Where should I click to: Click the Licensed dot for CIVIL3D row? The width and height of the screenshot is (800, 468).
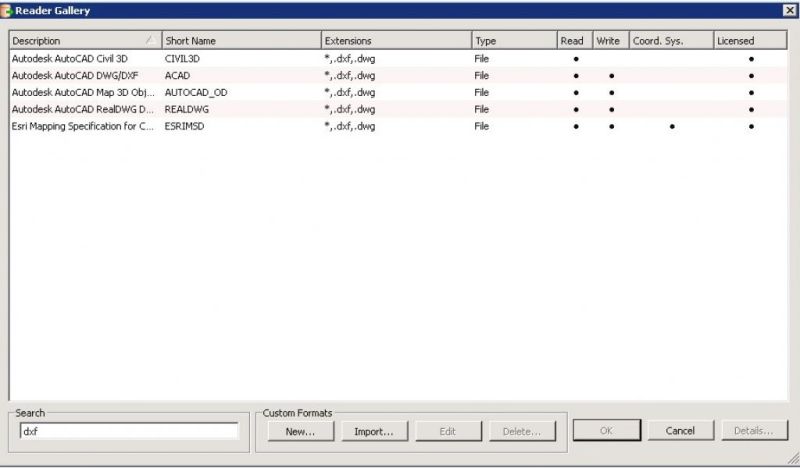tap(751, 59)
